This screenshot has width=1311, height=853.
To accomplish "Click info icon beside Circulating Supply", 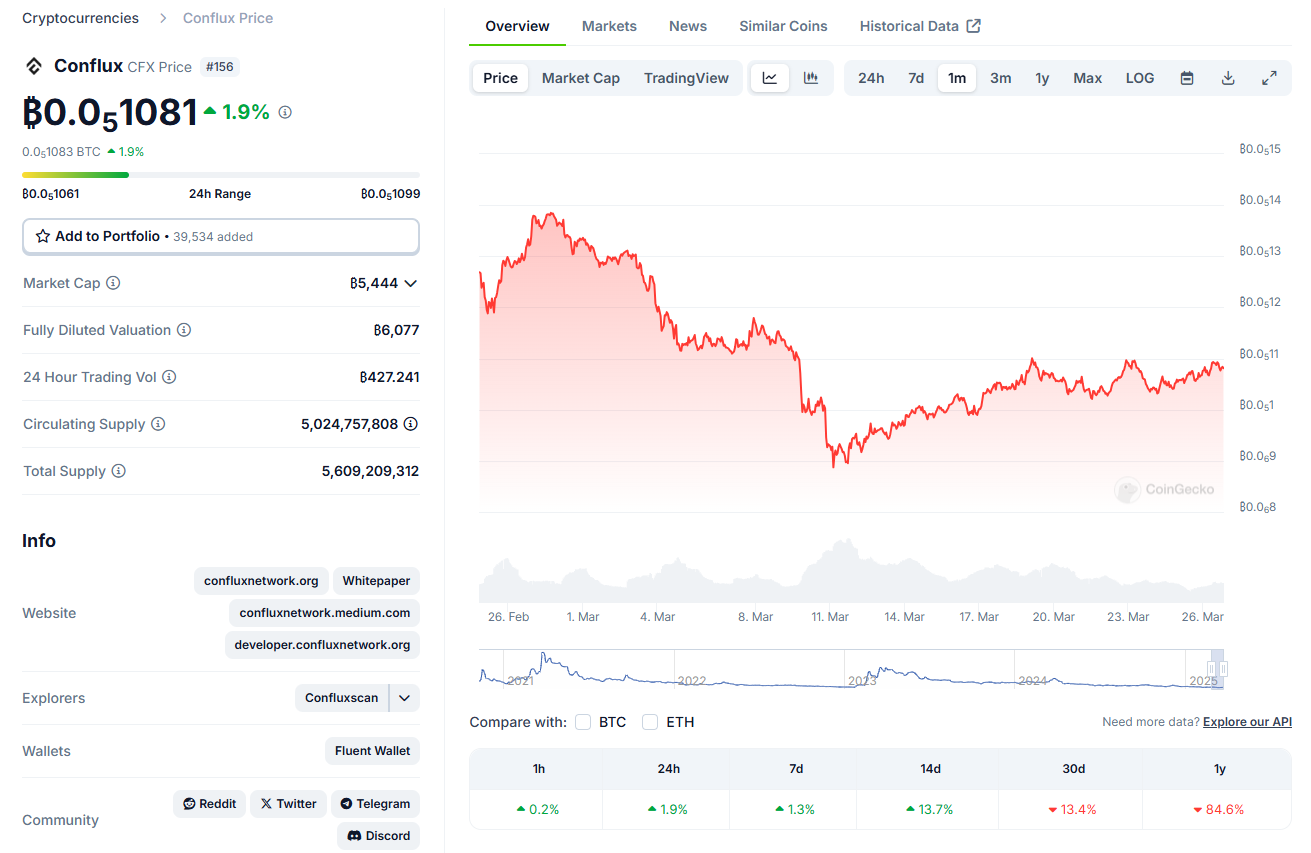I will point(158,424).
